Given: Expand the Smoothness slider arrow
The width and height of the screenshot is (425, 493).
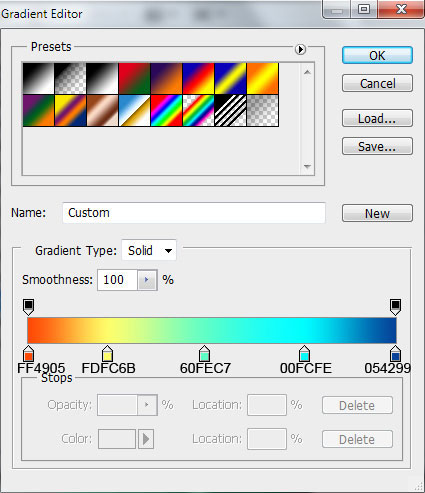Looking at the screenshot, I should click(147, 280).
